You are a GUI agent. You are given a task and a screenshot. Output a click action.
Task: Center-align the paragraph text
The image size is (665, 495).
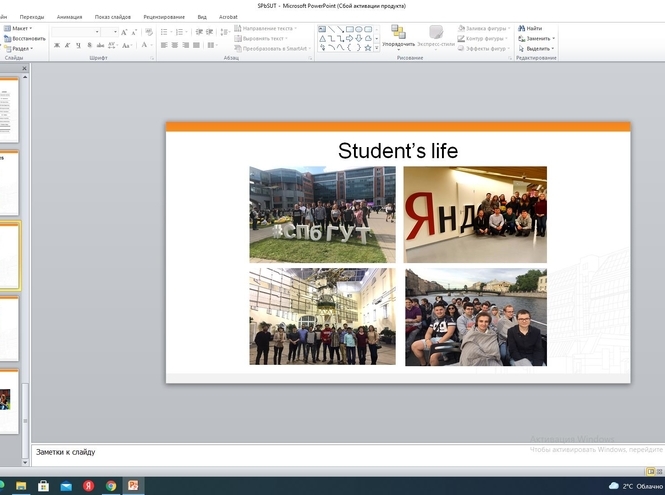pyautogui.click(x=175, y=46)
